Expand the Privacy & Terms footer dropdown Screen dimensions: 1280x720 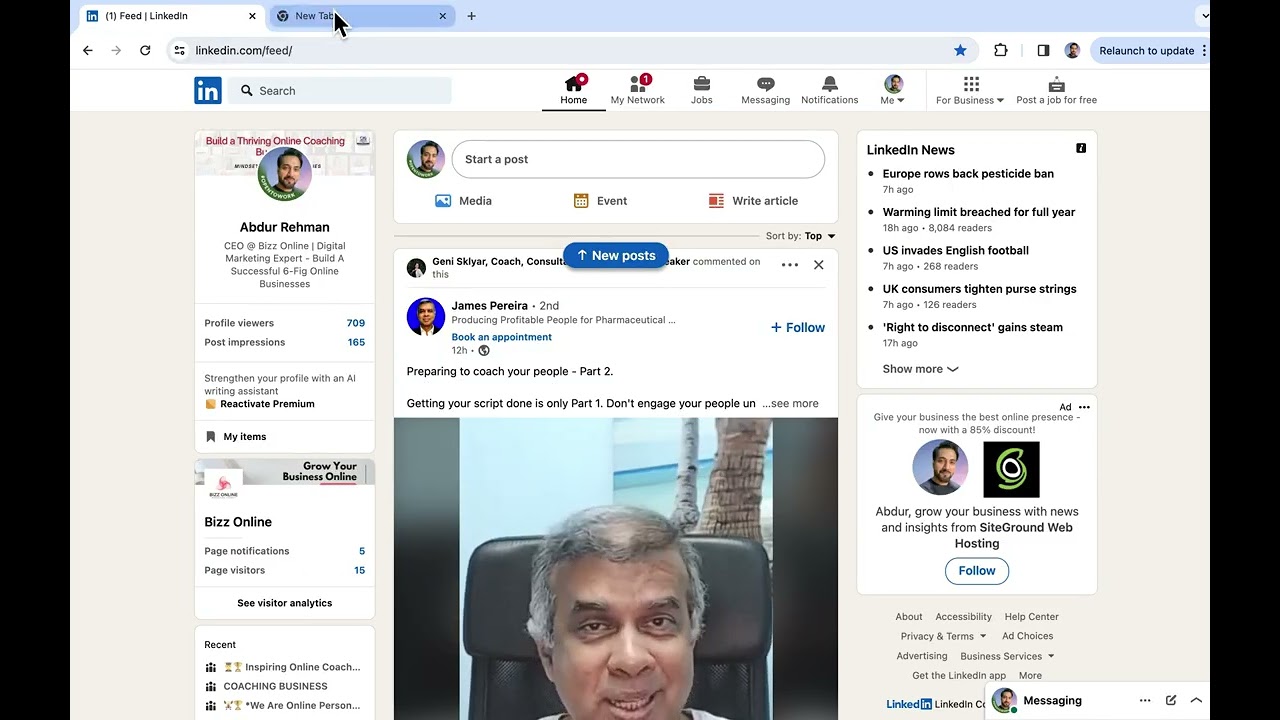pos(944,636)
